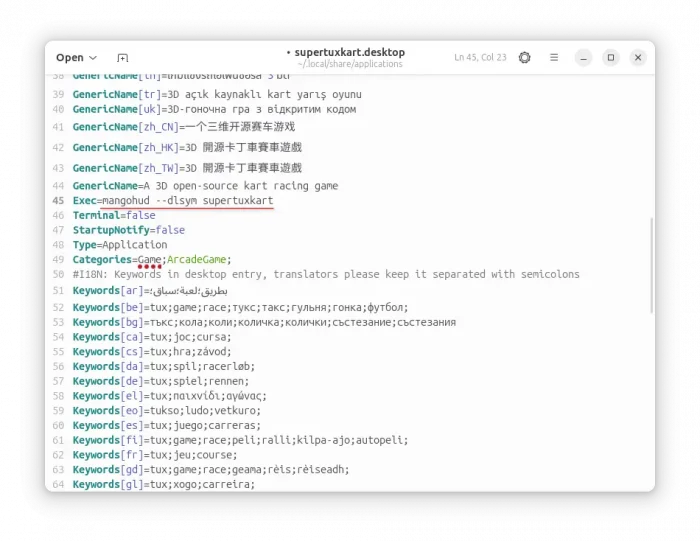Click the misspelled word Game in Categories

tap(149, 260)
